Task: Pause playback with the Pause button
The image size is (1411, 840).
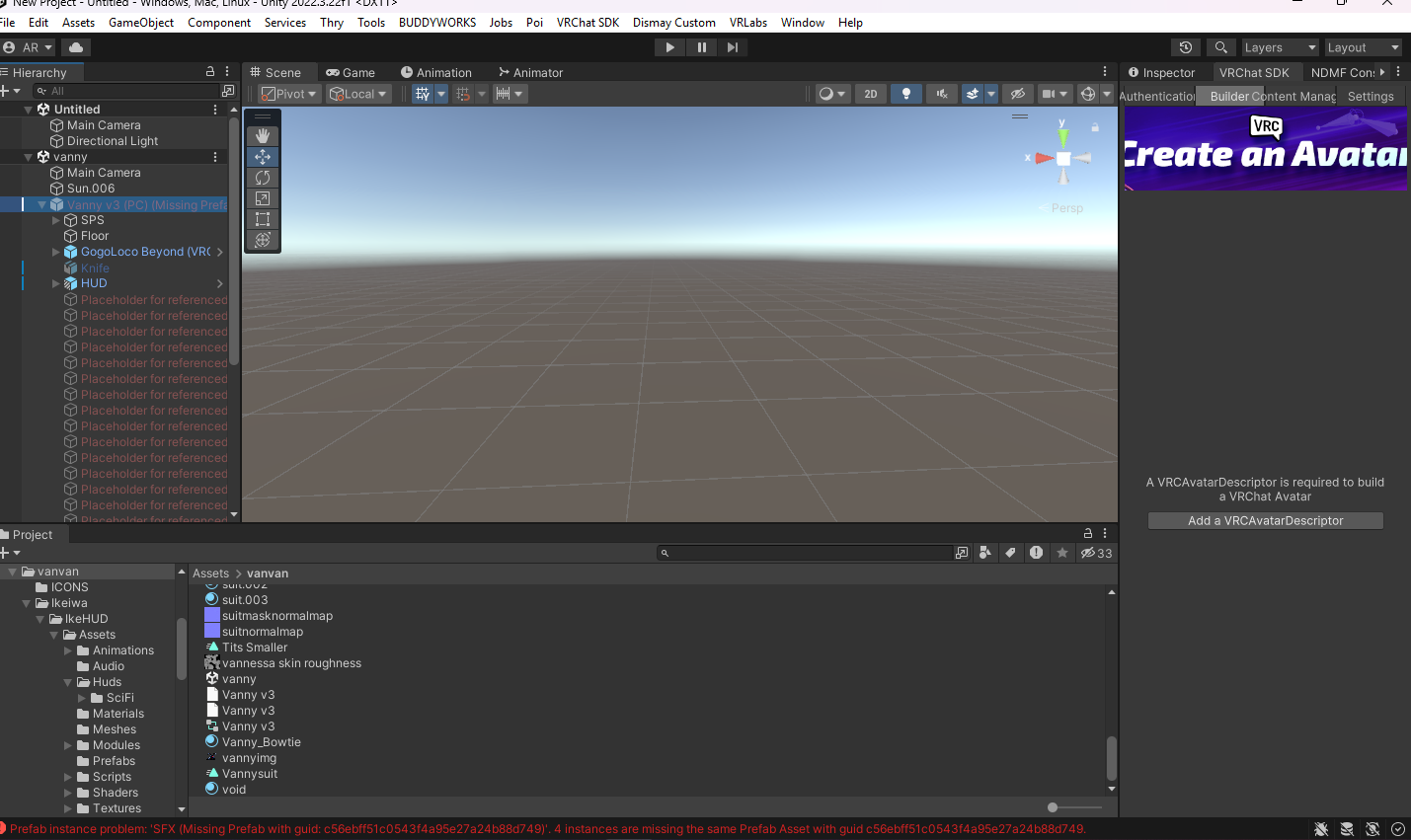Action: [701, 47]
